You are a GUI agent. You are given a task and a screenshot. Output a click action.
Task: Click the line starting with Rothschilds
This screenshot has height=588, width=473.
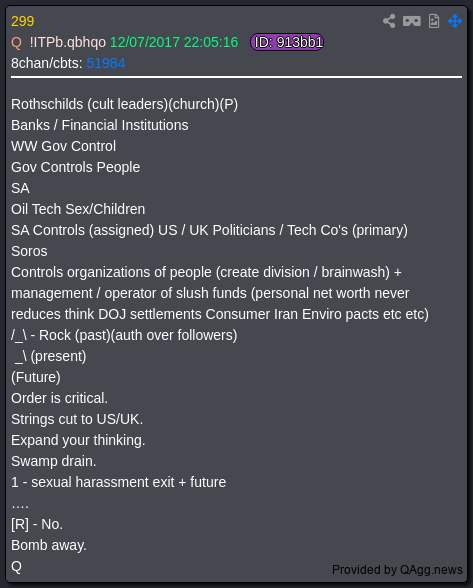tap(125, 104)
